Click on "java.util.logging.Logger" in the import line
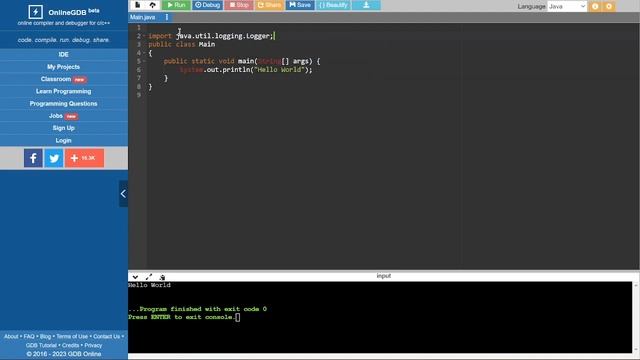The image size is (640, 360). (x=224, y=36)
